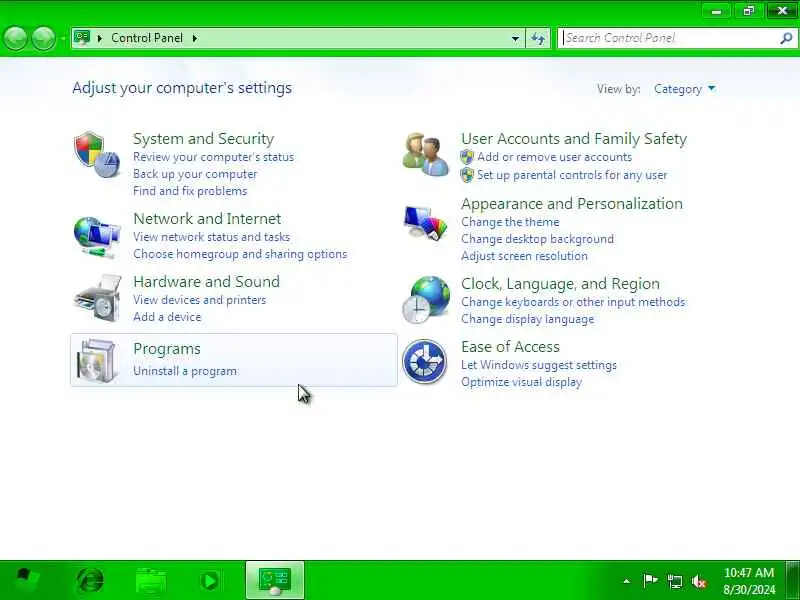The image size is (800, 600).
Task: Open the Hardware and Sound printer icon
Action: [x=98, y=299]
